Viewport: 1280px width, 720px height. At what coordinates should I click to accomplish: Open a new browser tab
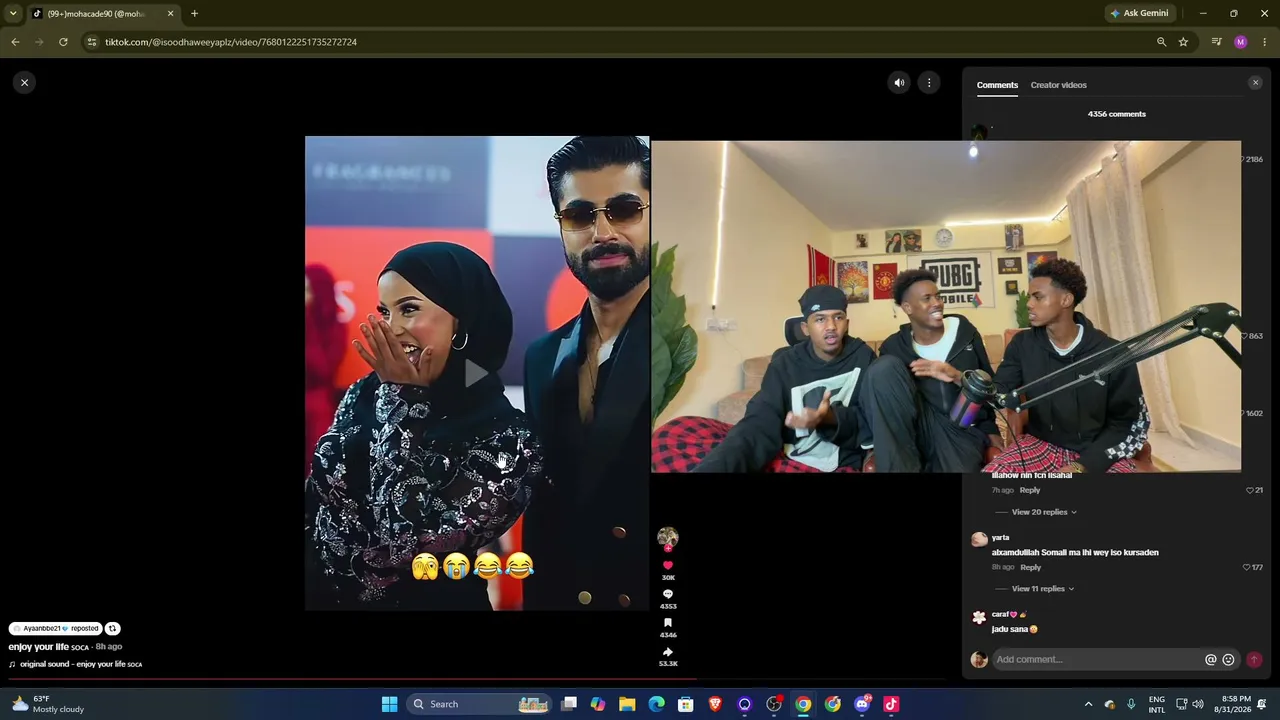tap(194, 13)
